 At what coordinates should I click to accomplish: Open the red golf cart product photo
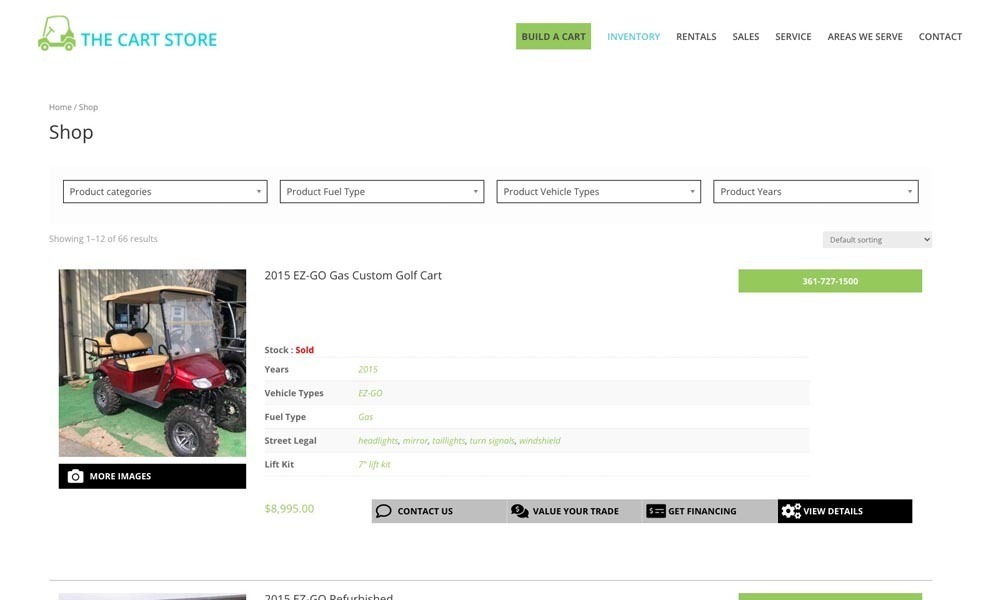coord(152,363)
